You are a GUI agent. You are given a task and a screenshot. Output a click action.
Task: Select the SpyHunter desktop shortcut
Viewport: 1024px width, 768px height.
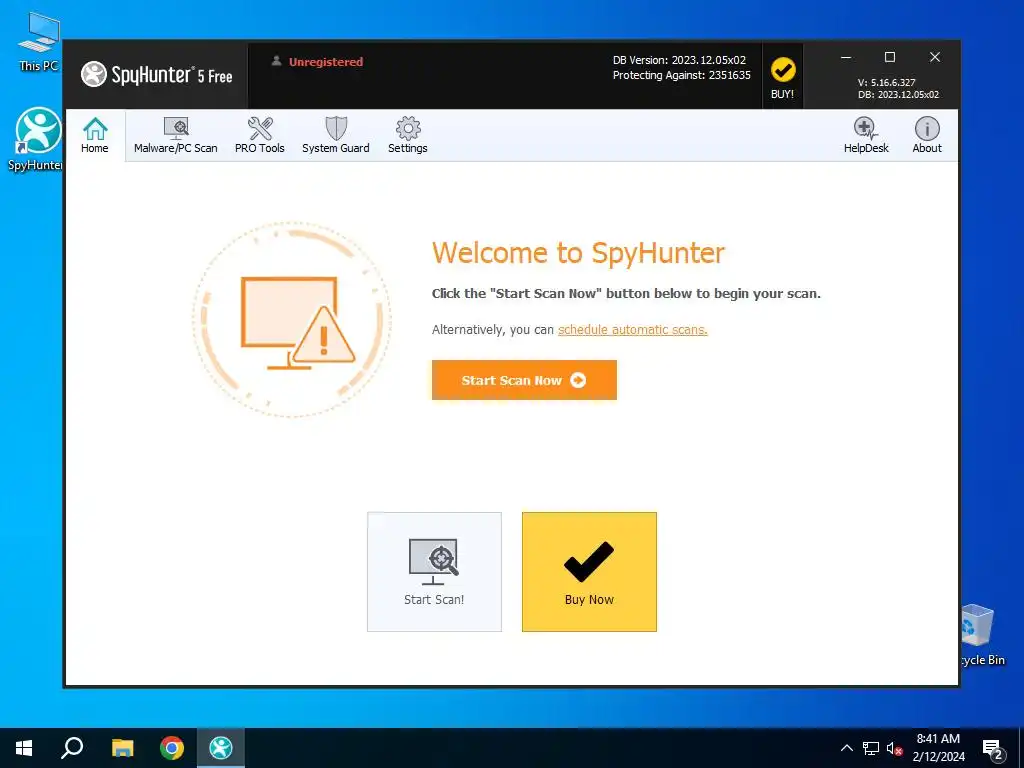tap(37, 140)
